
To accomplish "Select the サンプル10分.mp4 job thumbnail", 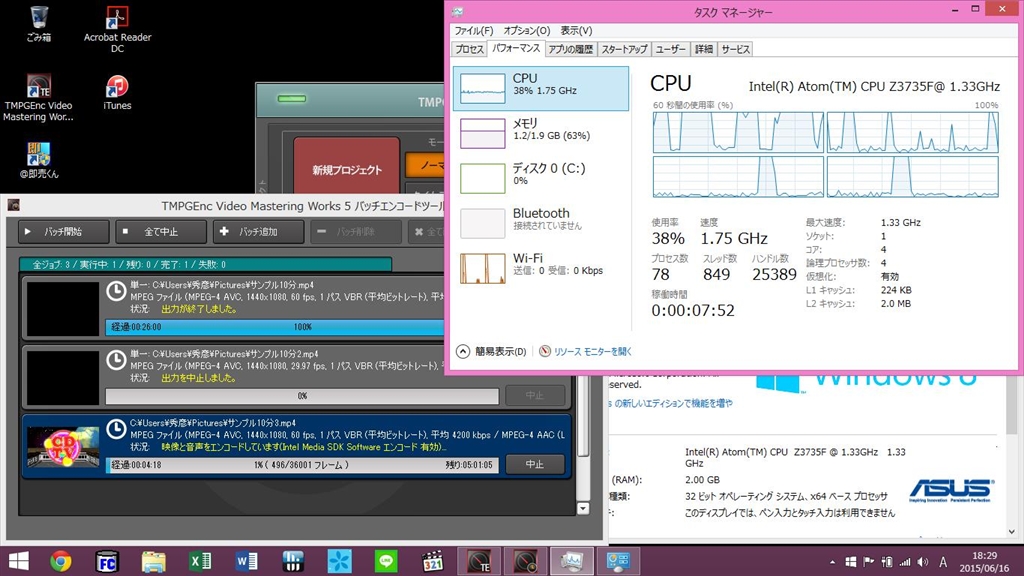I will click(x=63, y=309).
